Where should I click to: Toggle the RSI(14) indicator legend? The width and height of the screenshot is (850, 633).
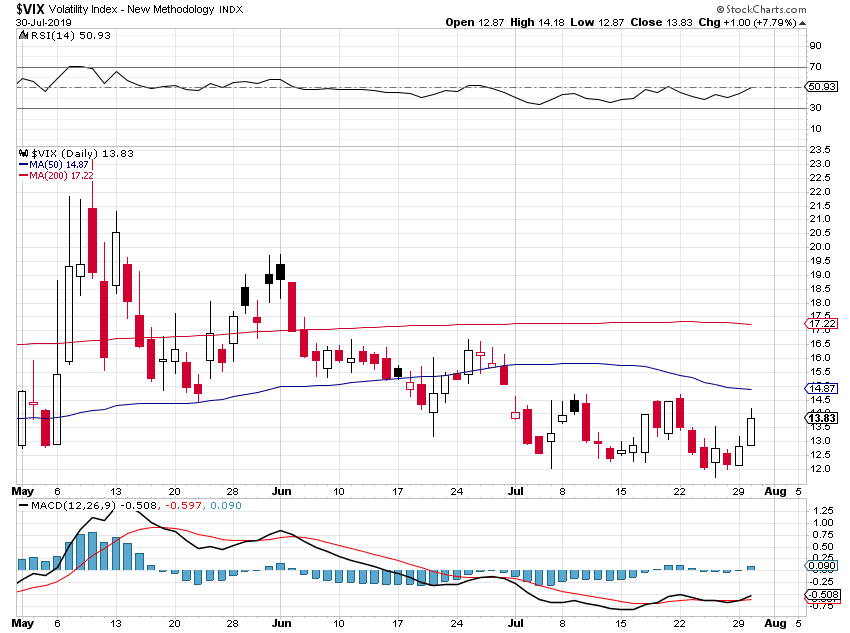coord(60,34)
